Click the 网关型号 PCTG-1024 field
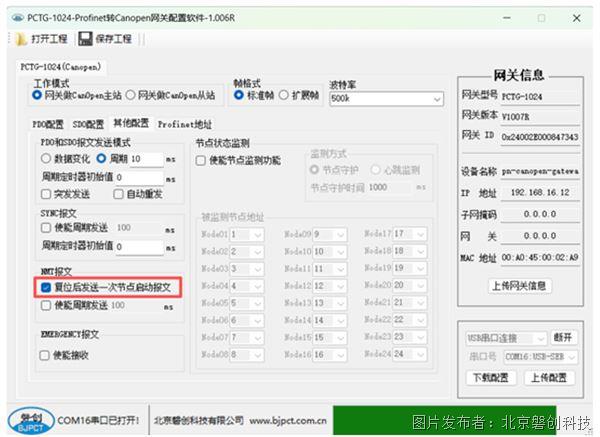The width and height of the screenshot is (600, 437). point(540,97)
